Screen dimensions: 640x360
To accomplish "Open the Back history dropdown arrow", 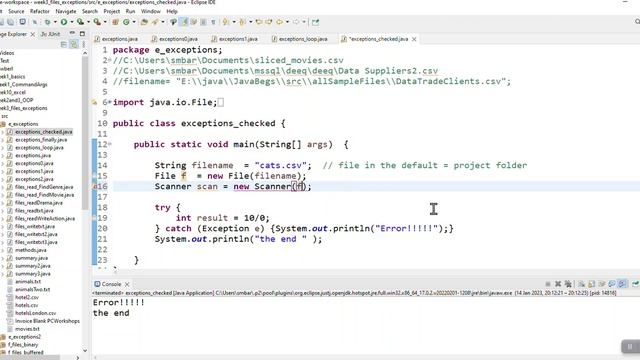I will [287, 22].
